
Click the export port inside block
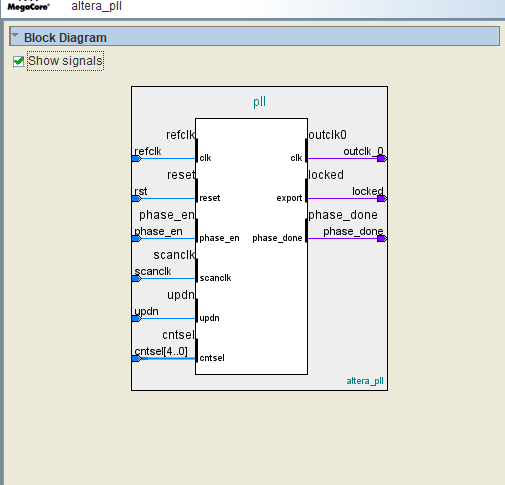289,198
